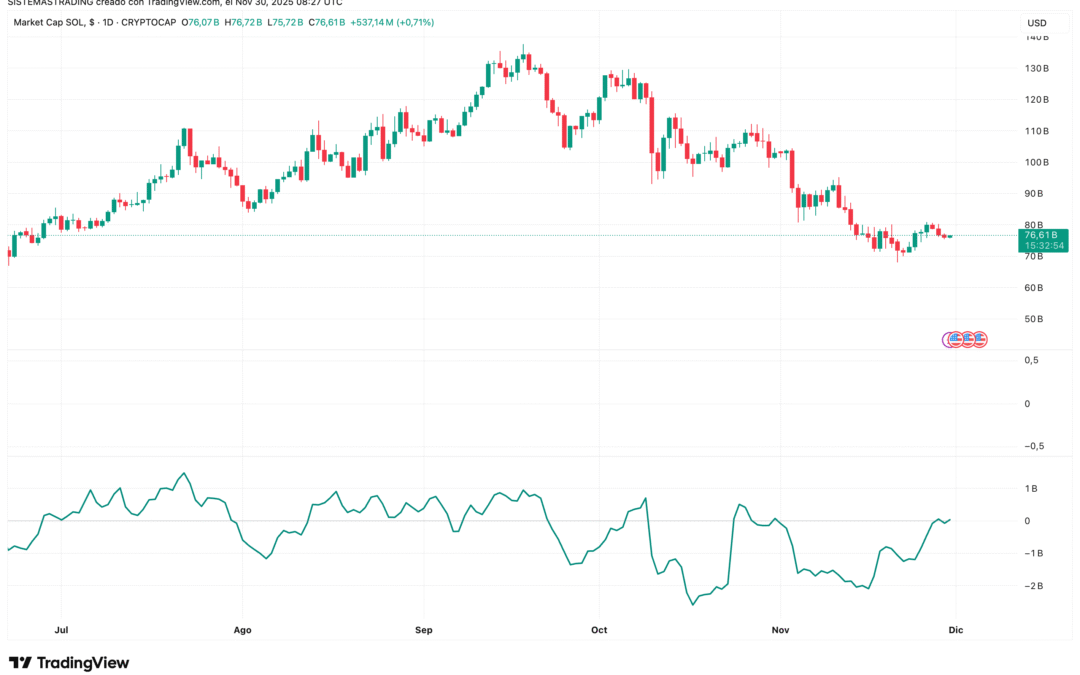This screenshot has width=1080, height=675.
Task: Click the Sep label on time axis
Action: (423, 630)
